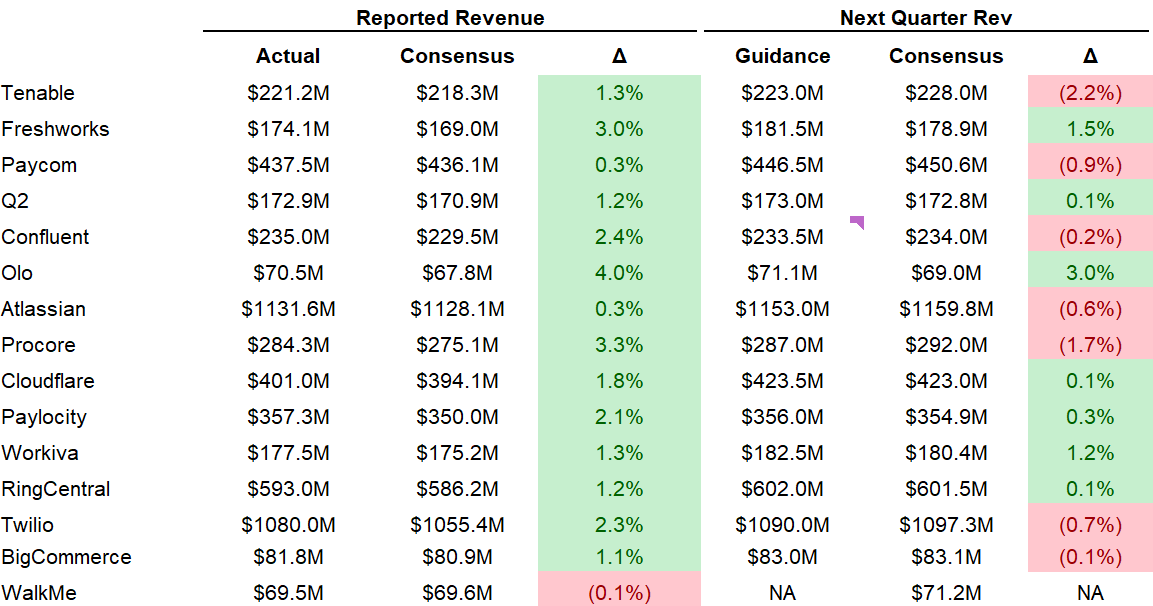Click BigCommerce consensus $80.9M cell
The image size is (1153, 606).
tap(457, 557)
